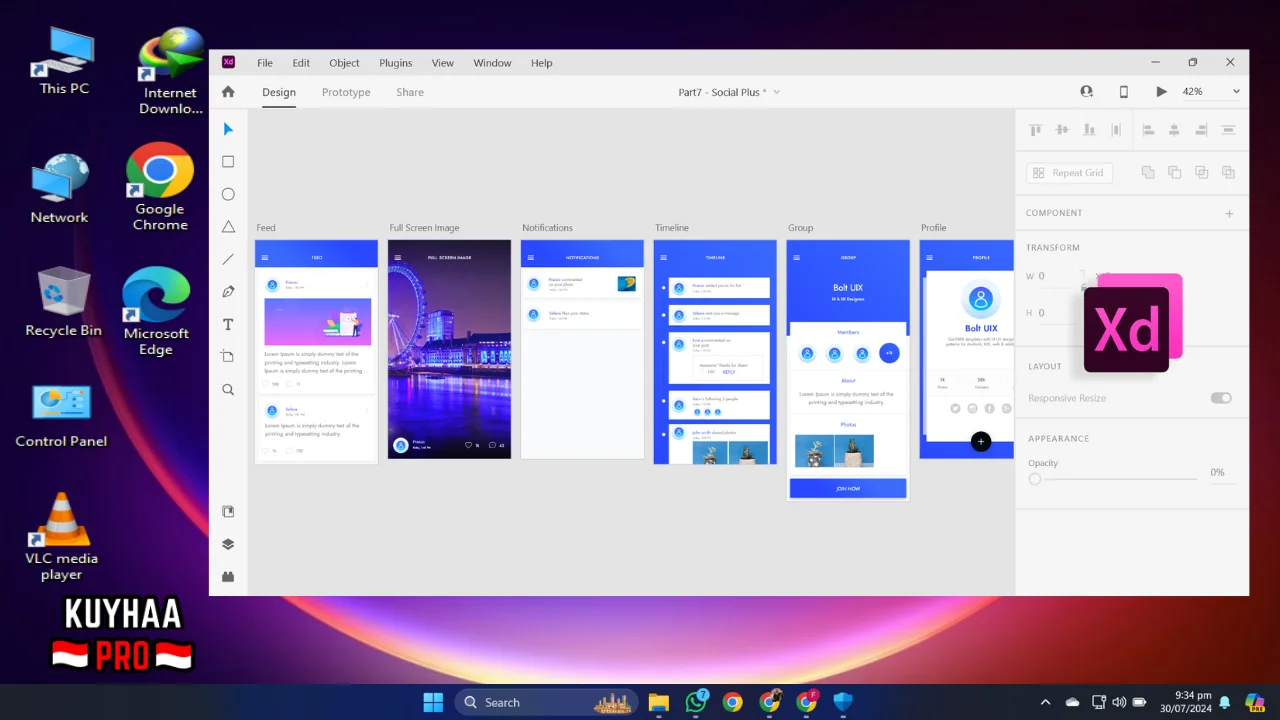Select the Polygon tool
The width and height of the screenshot is (1280, 720).
point(228,227)
